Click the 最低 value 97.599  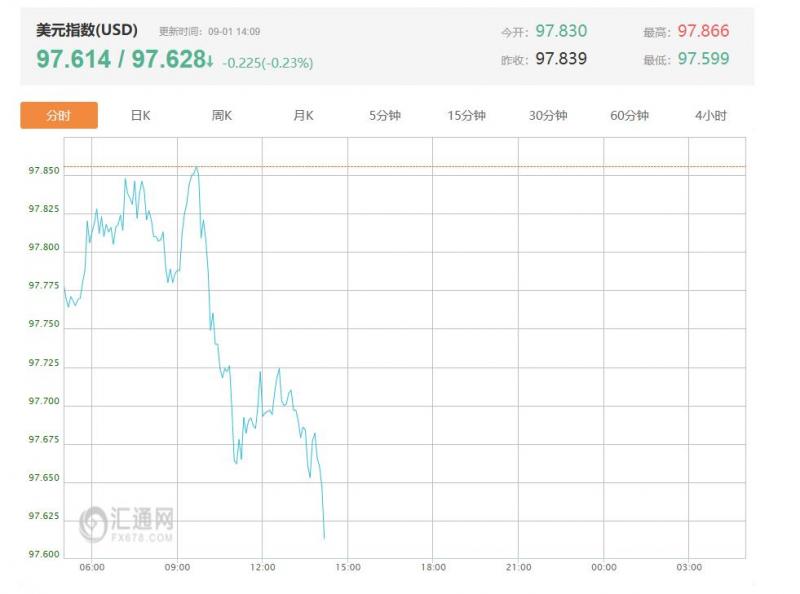pyautogui.click(x=703, y=59)
